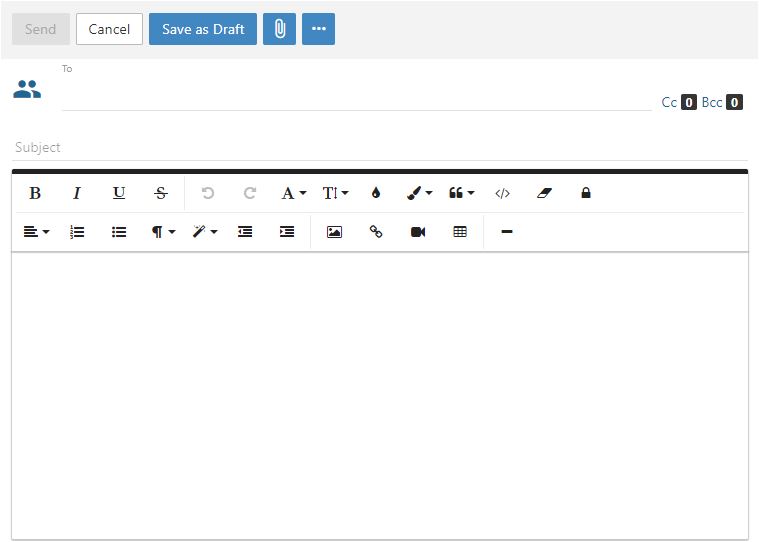Show the Cc recipients field
Screen dimensions: 759x542
pos(669,102)
